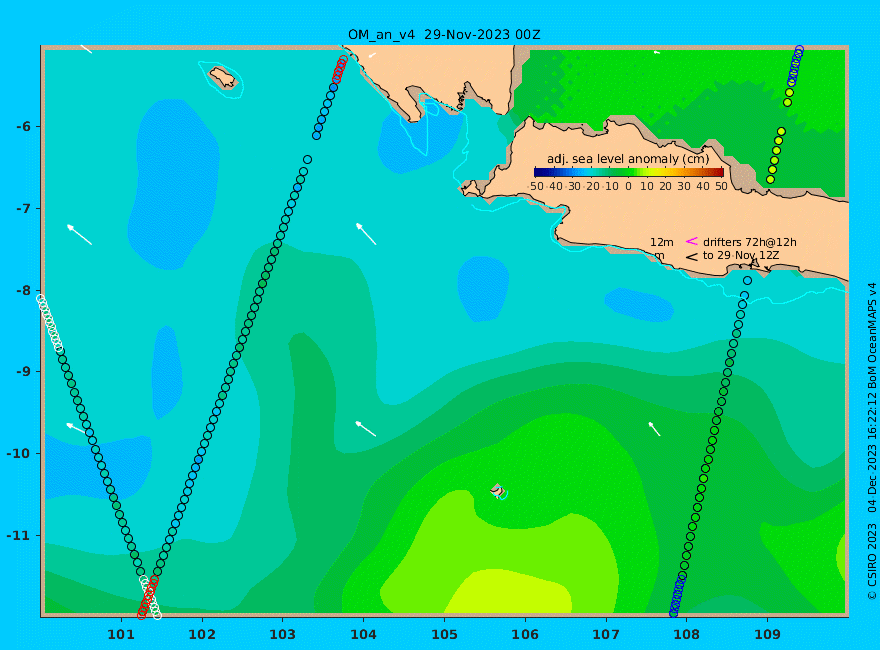Click the "12m" legend label

pos(662,242)
